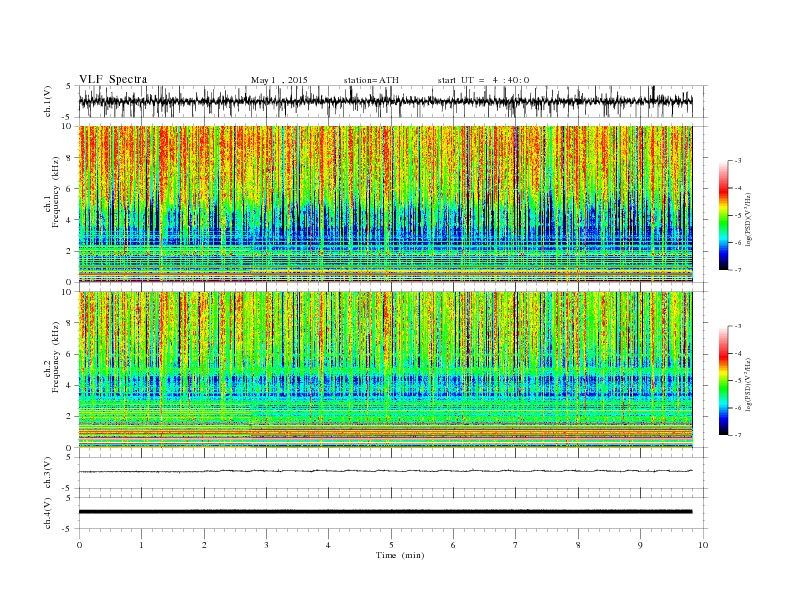Viewport: 792px width, 612px height.
Task: Click the "-3" tick on ch.1 color bar
Action: click(737, 161)
